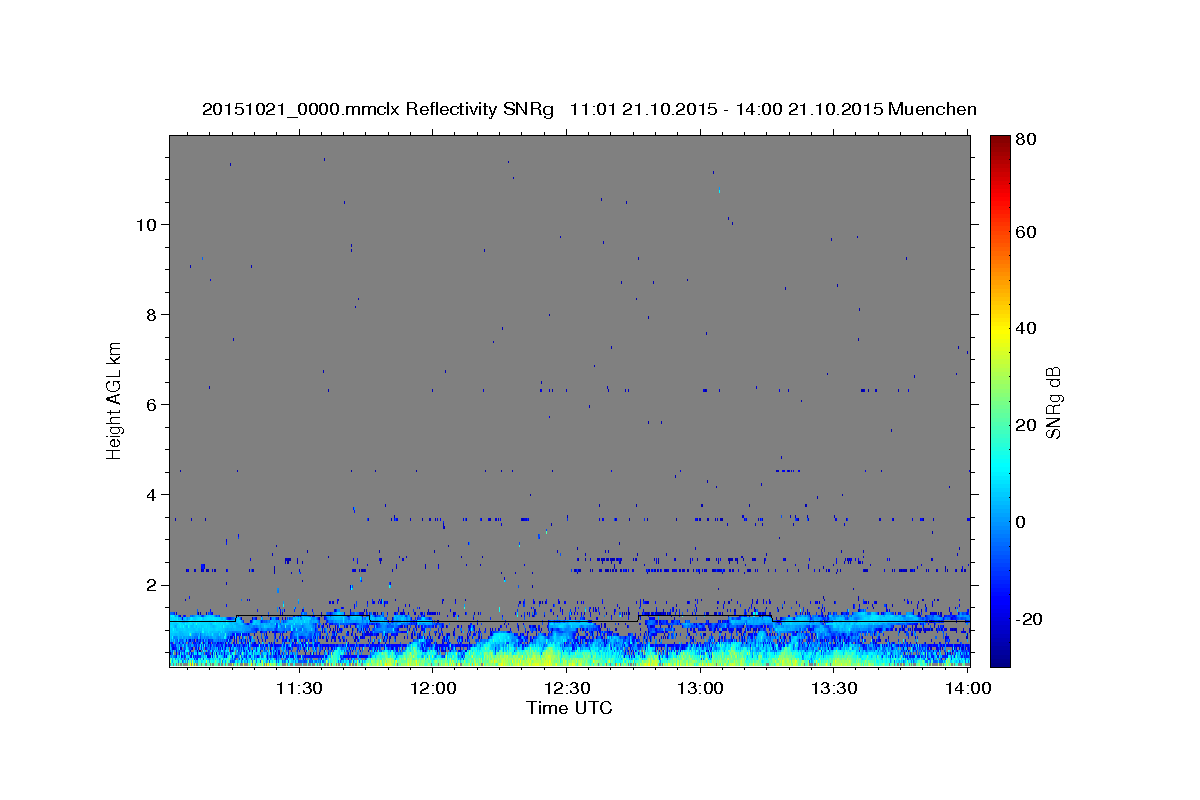
Task: Click the dark red top of the colorbar
Action: (1000, 141)
